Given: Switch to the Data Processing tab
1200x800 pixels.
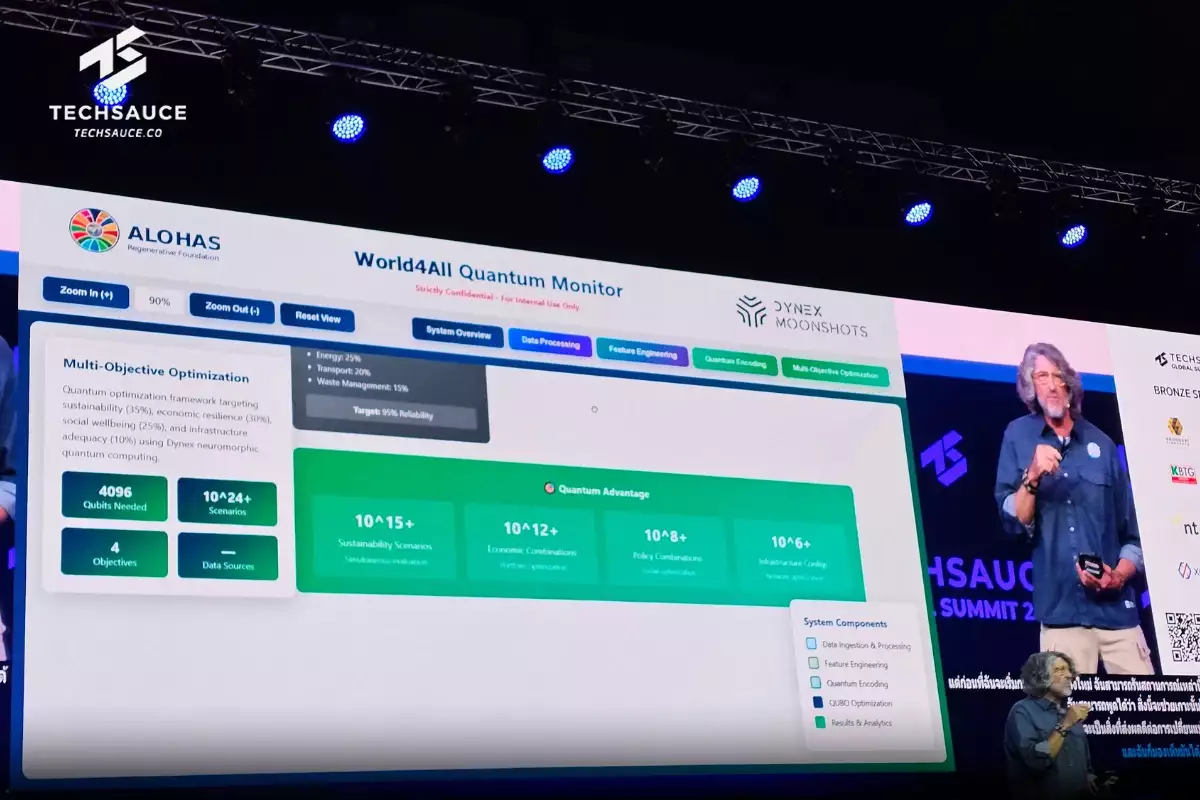Looking at the screenshot, I should coord(550,343).
